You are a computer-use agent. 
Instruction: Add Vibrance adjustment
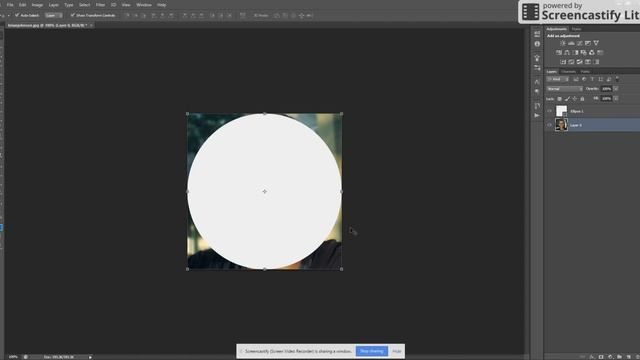(x=596, y=43)
